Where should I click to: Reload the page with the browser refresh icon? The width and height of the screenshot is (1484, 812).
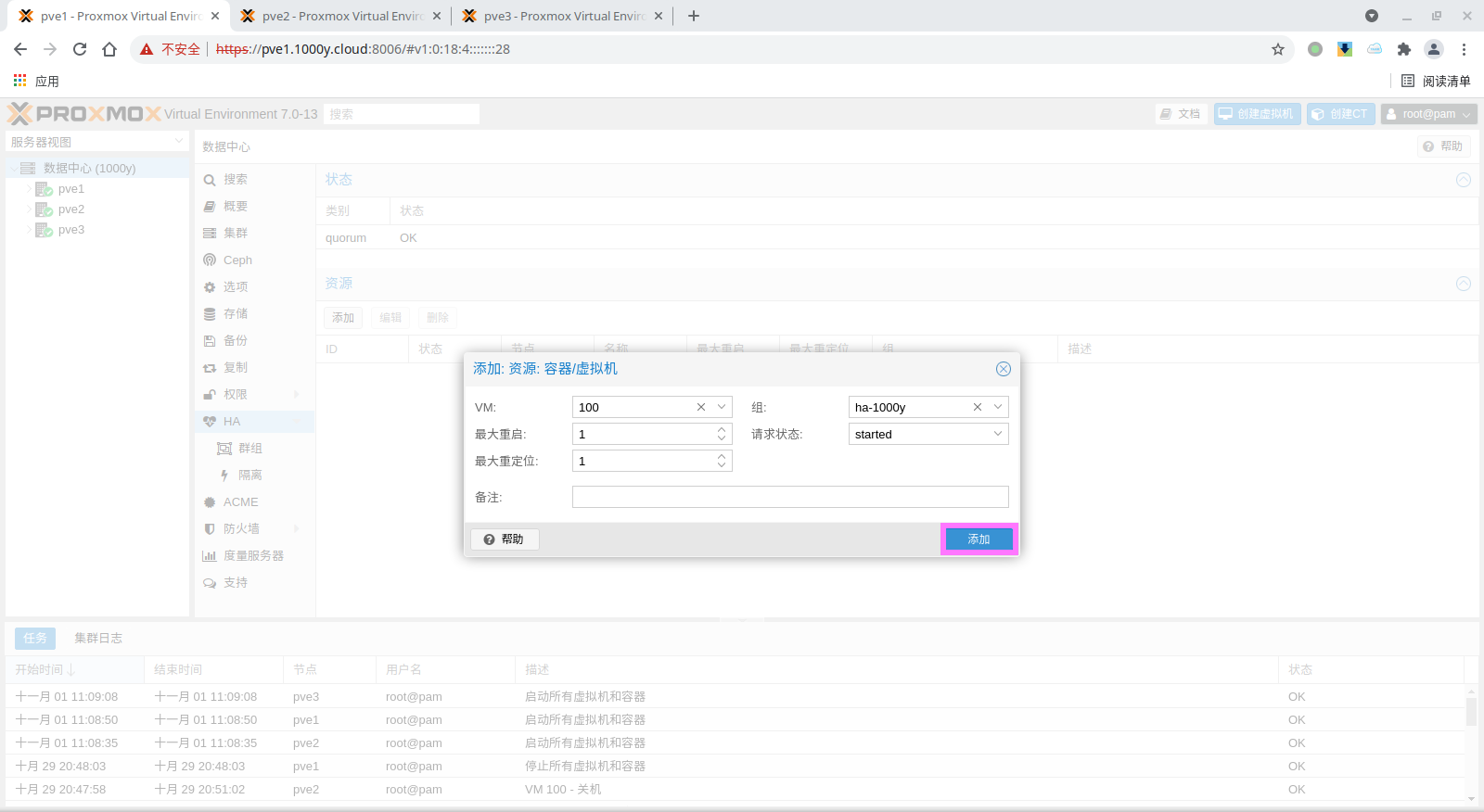(80, 49)
